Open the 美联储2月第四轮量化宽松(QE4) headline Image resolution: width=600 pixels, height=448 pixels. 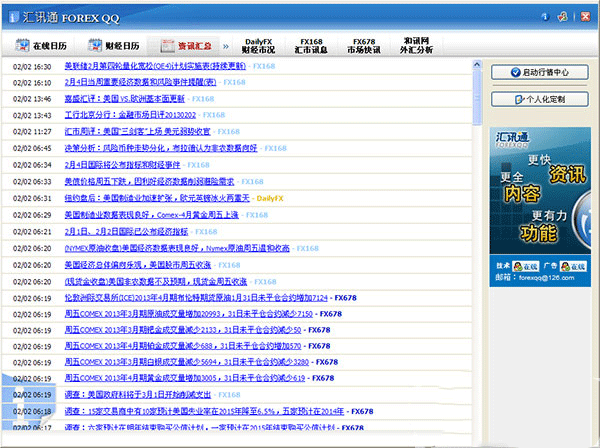[x=155, y=66]
